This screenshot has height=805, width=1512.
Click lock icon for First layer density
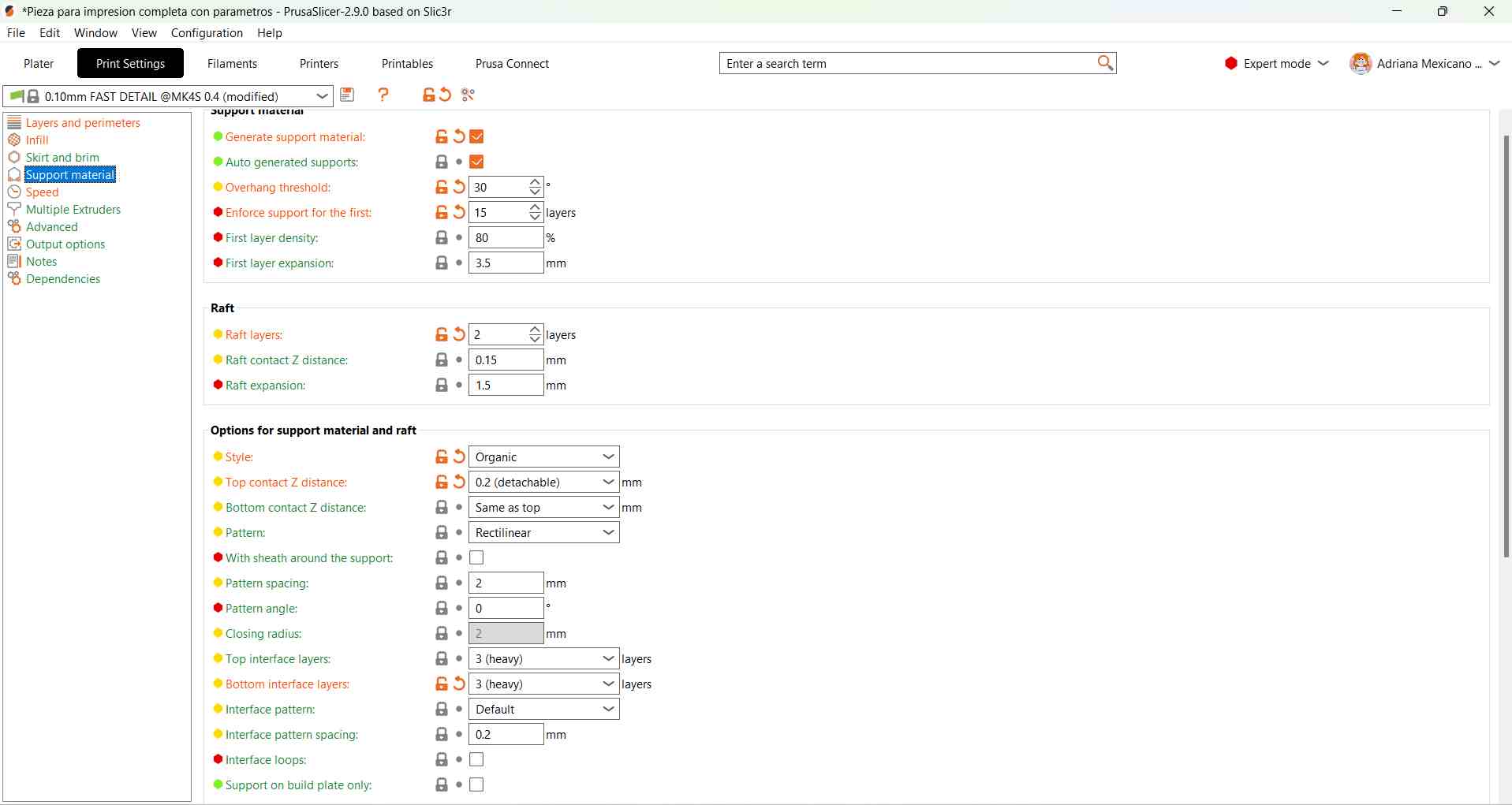coord(442,238)
